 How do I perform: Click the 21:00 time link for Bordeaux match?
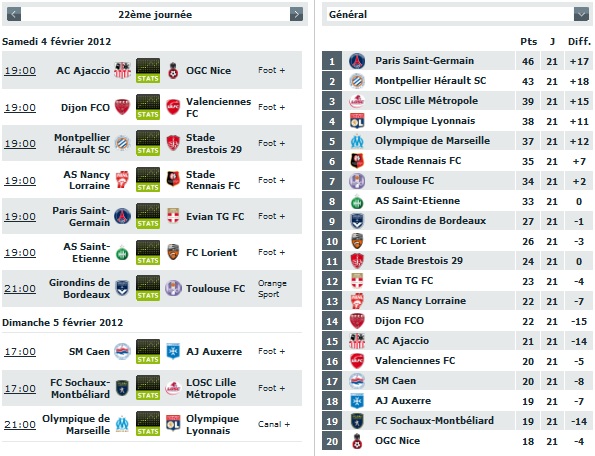click(20, 289)
